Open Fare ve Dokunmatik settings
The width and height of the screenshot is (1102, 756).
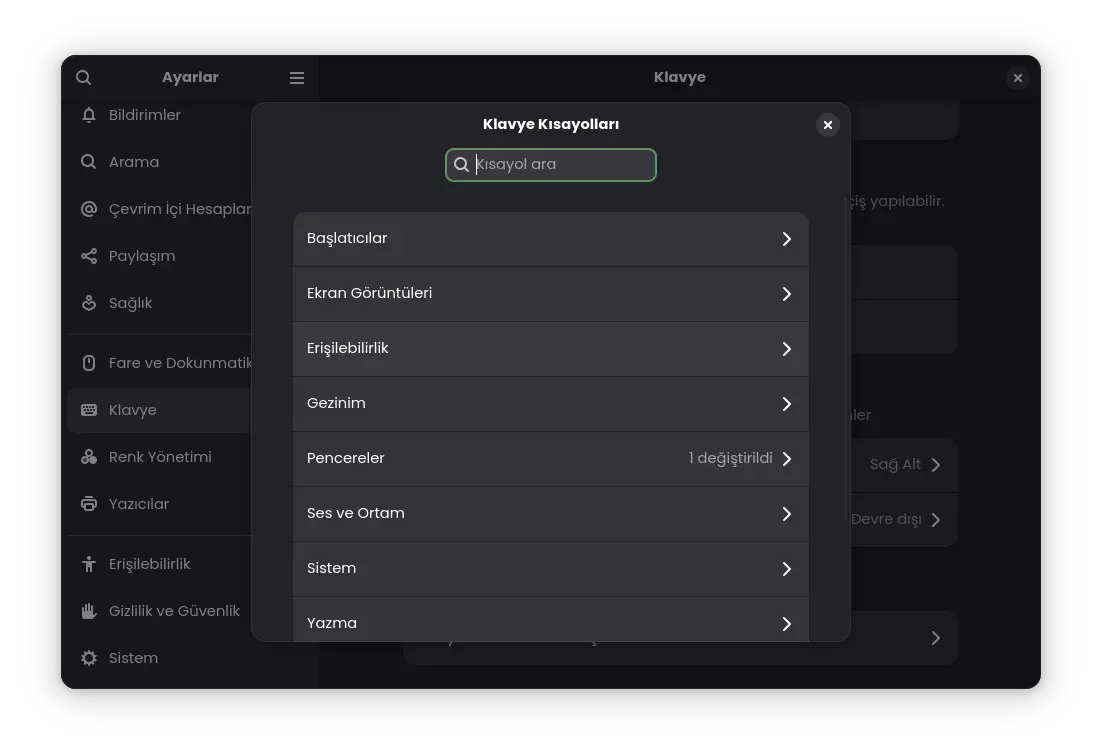pos(160,363)
